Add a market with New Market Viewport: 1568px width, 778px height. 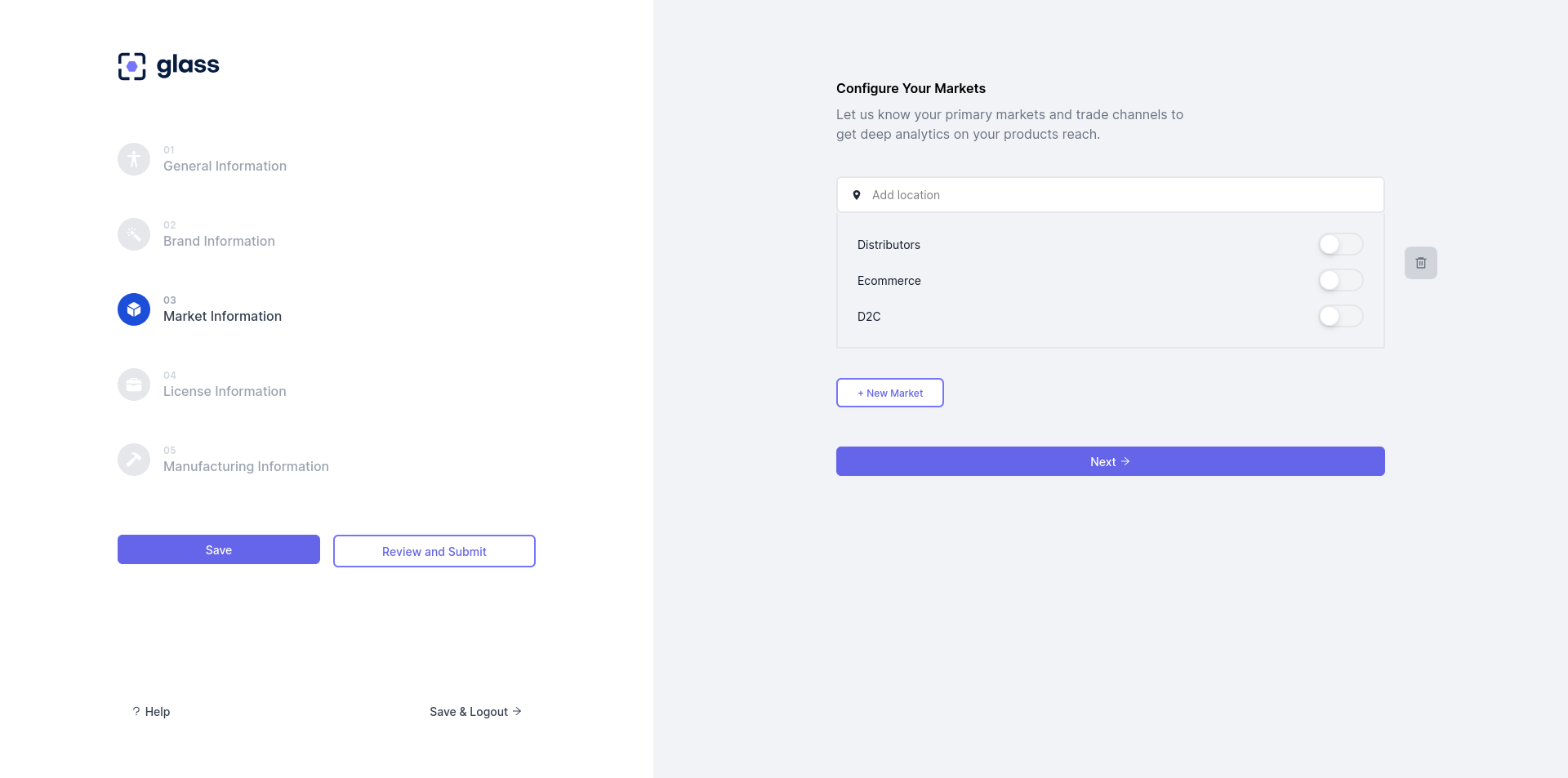coord(889,393)
